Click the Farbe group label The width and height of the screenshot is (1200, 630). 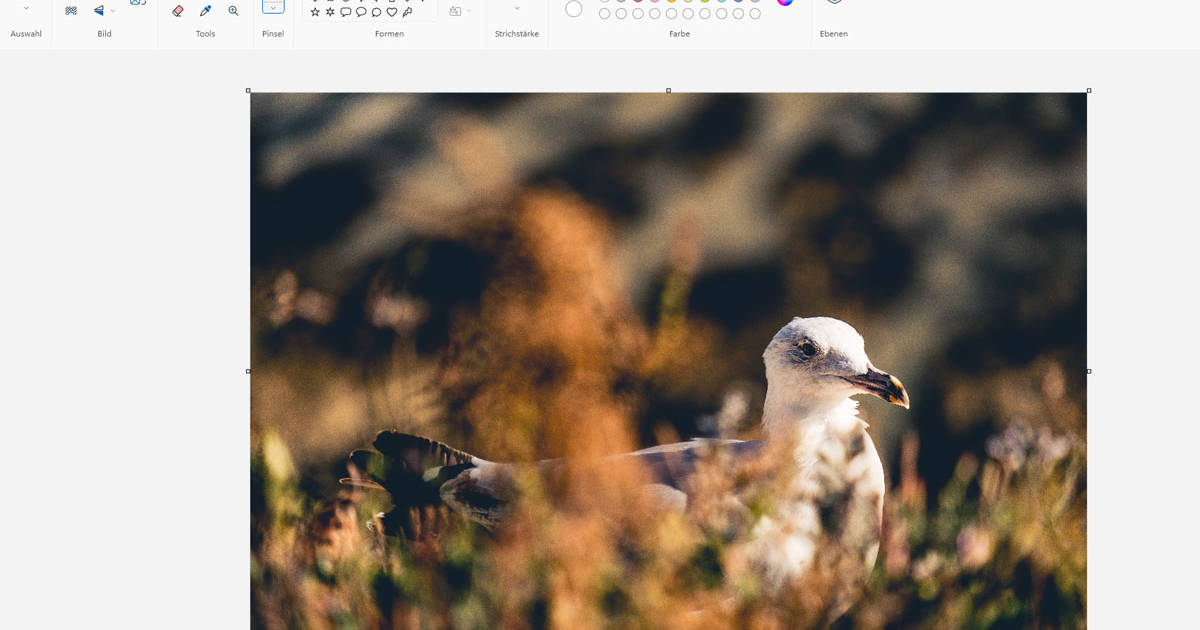[x=680, y=34]
